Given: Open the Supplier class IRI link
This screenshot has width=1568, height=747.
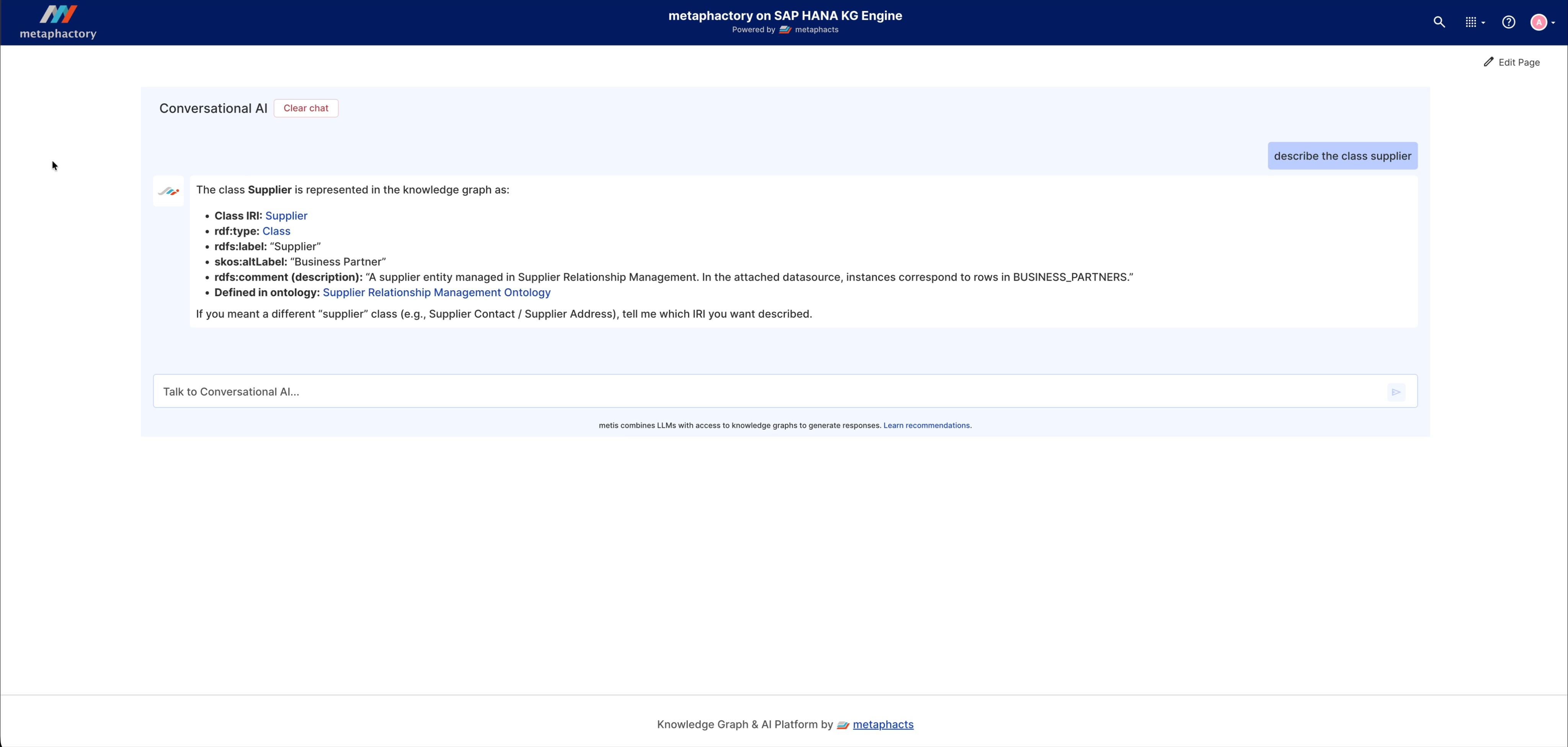Looking at the screenshot, I should click(x=286, y=216).
